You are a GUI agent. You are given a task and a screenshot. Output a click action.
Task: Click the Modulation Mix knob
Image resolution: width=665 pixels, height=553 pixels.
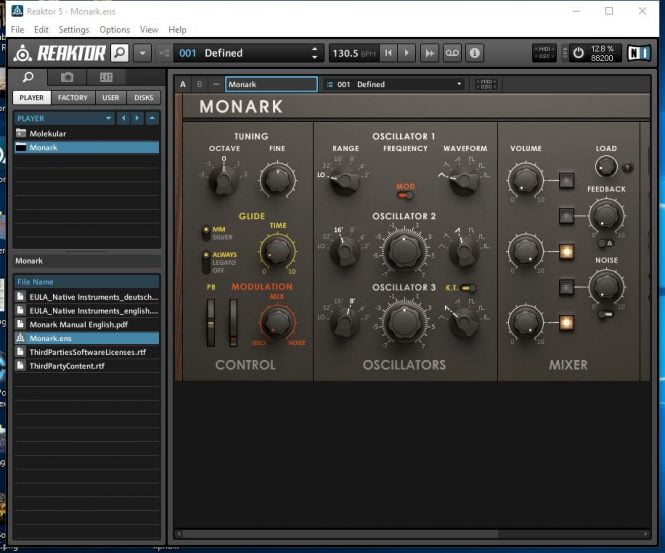(x=277, y=321)
